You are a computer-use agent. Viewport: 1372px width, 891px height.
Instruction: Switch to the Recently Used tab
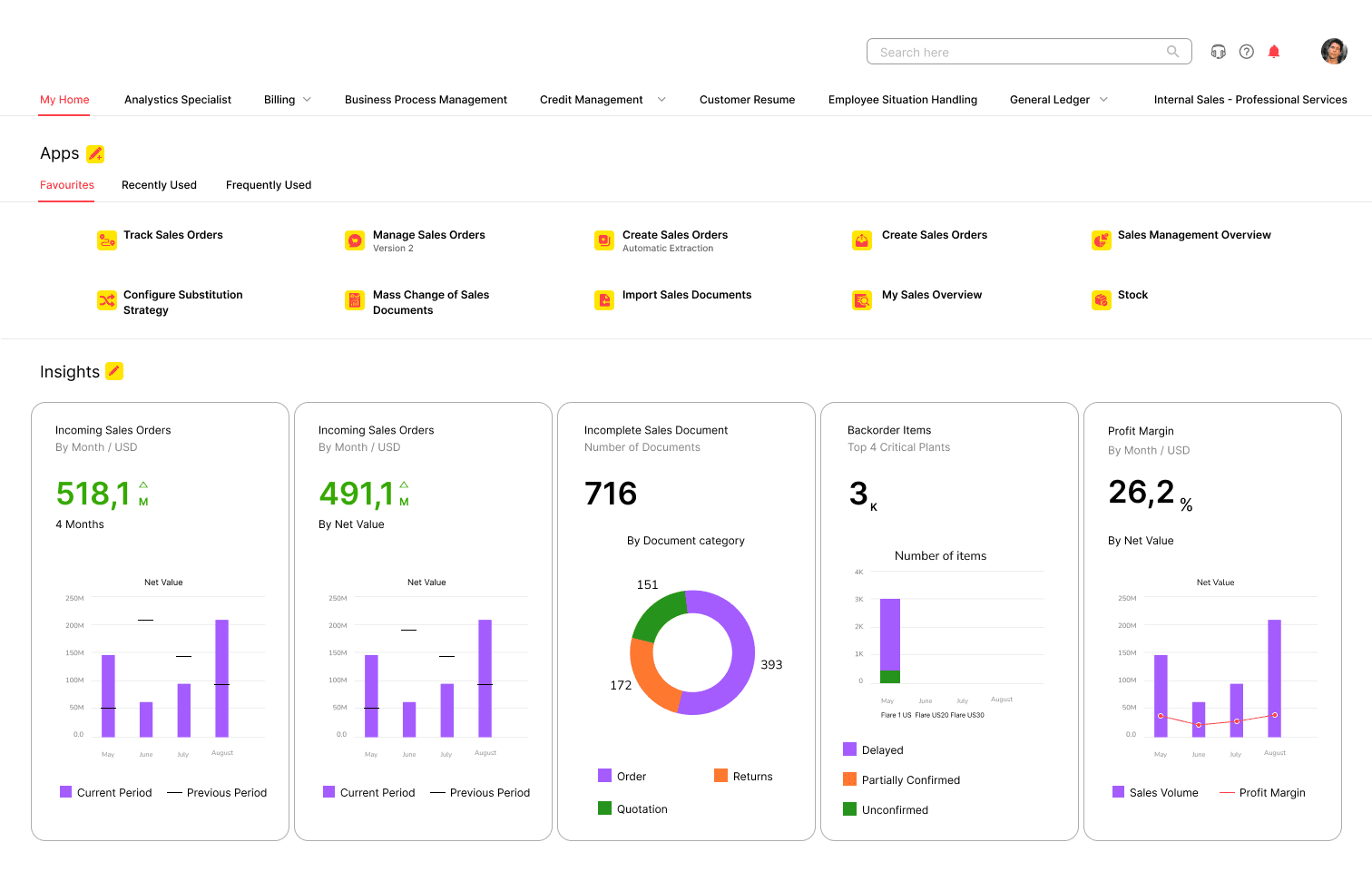pos(159,185)
